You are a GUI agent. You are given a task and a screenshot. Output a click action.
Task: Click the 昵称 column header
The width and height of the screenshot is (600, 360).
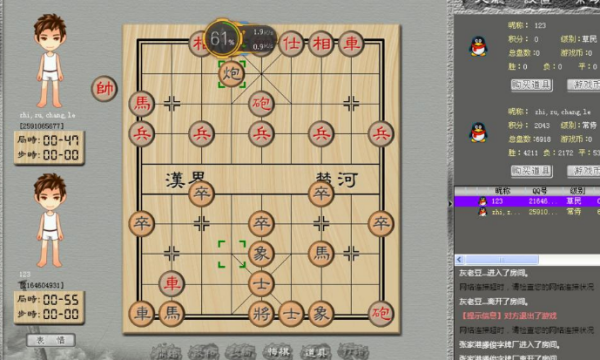coord(502,191)
